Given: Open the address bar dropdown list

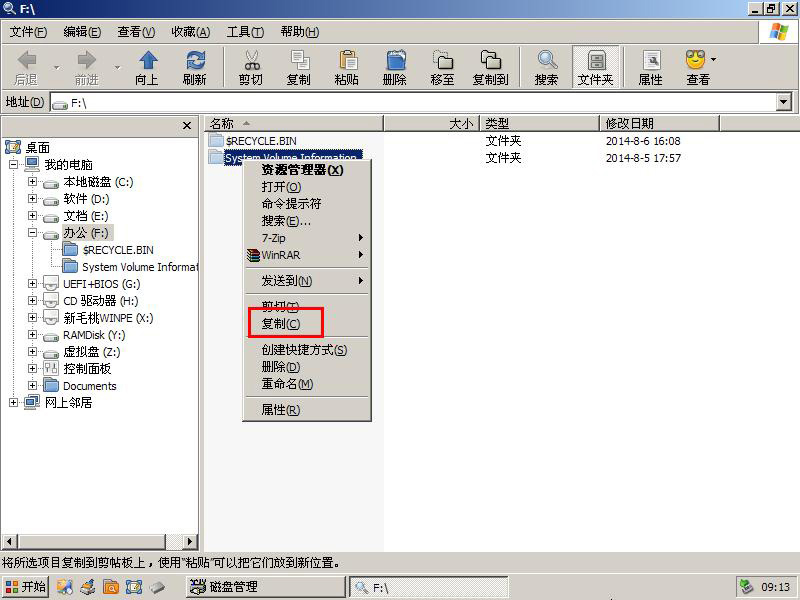Looking at the screenshot, I should [784, 102].
